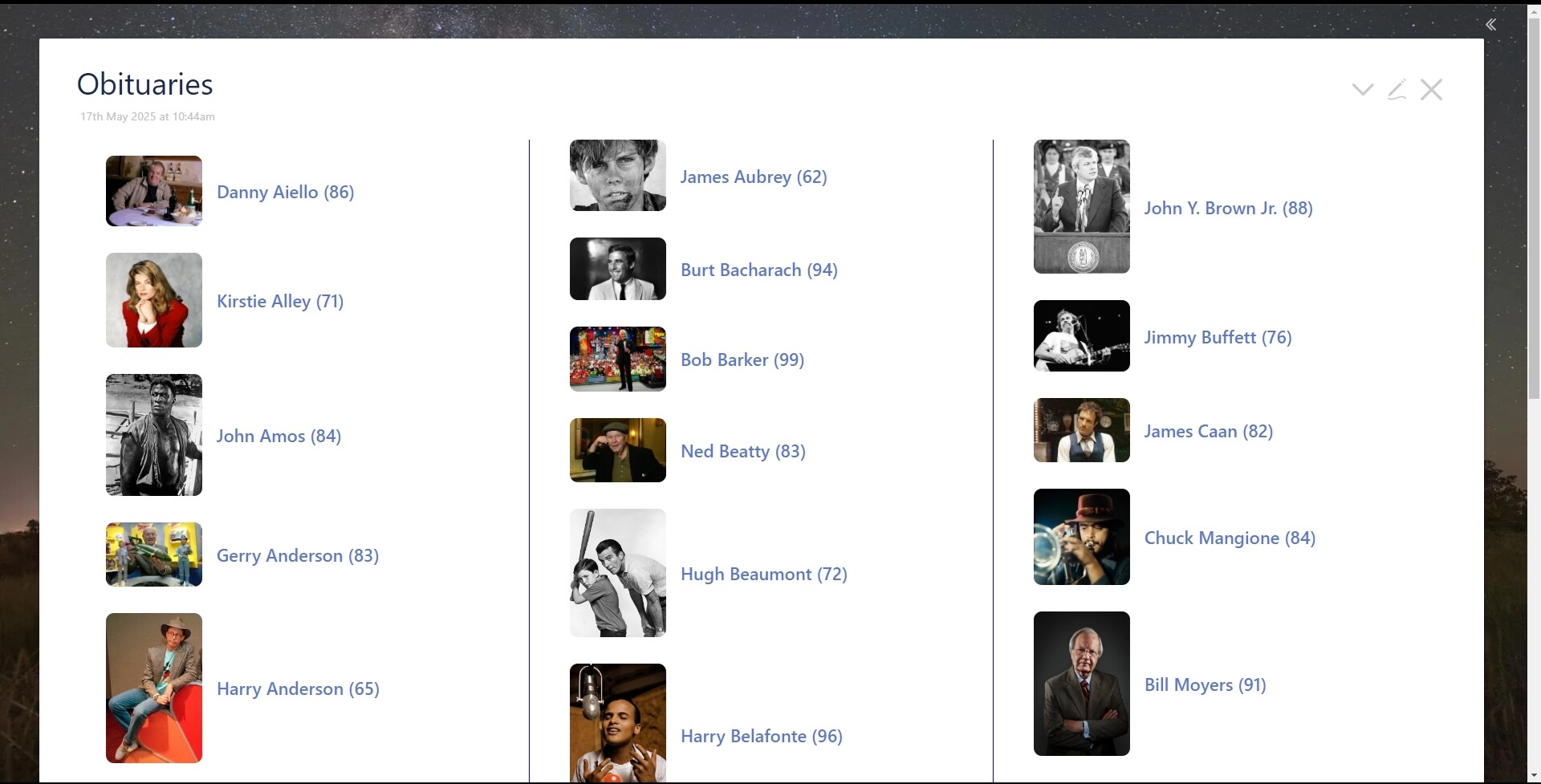Click the pencil edit icon
1541x784 pixels.
point(1397,89)
